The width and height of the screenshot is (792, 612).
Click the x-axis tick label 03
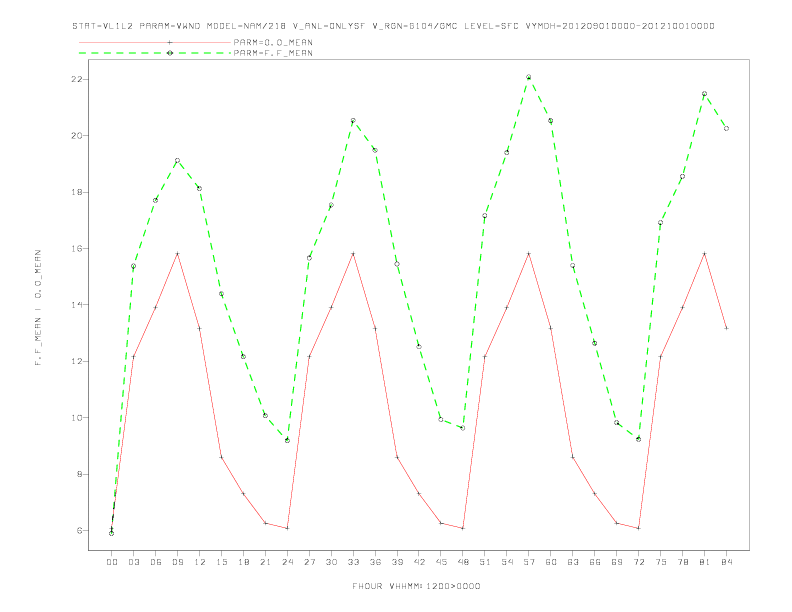133,562
